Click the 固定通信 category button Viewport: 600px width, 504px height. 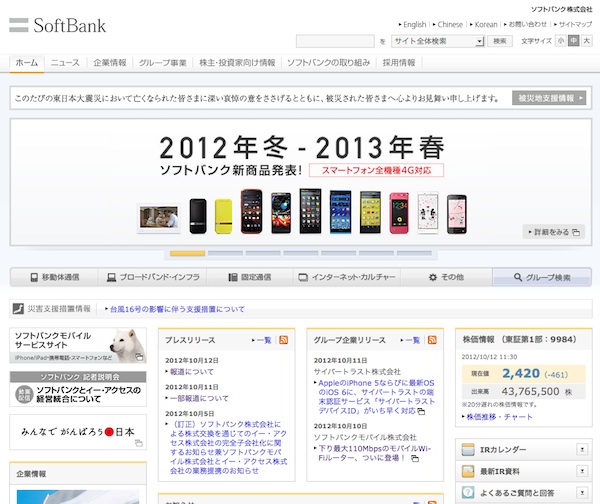(250, 277)
